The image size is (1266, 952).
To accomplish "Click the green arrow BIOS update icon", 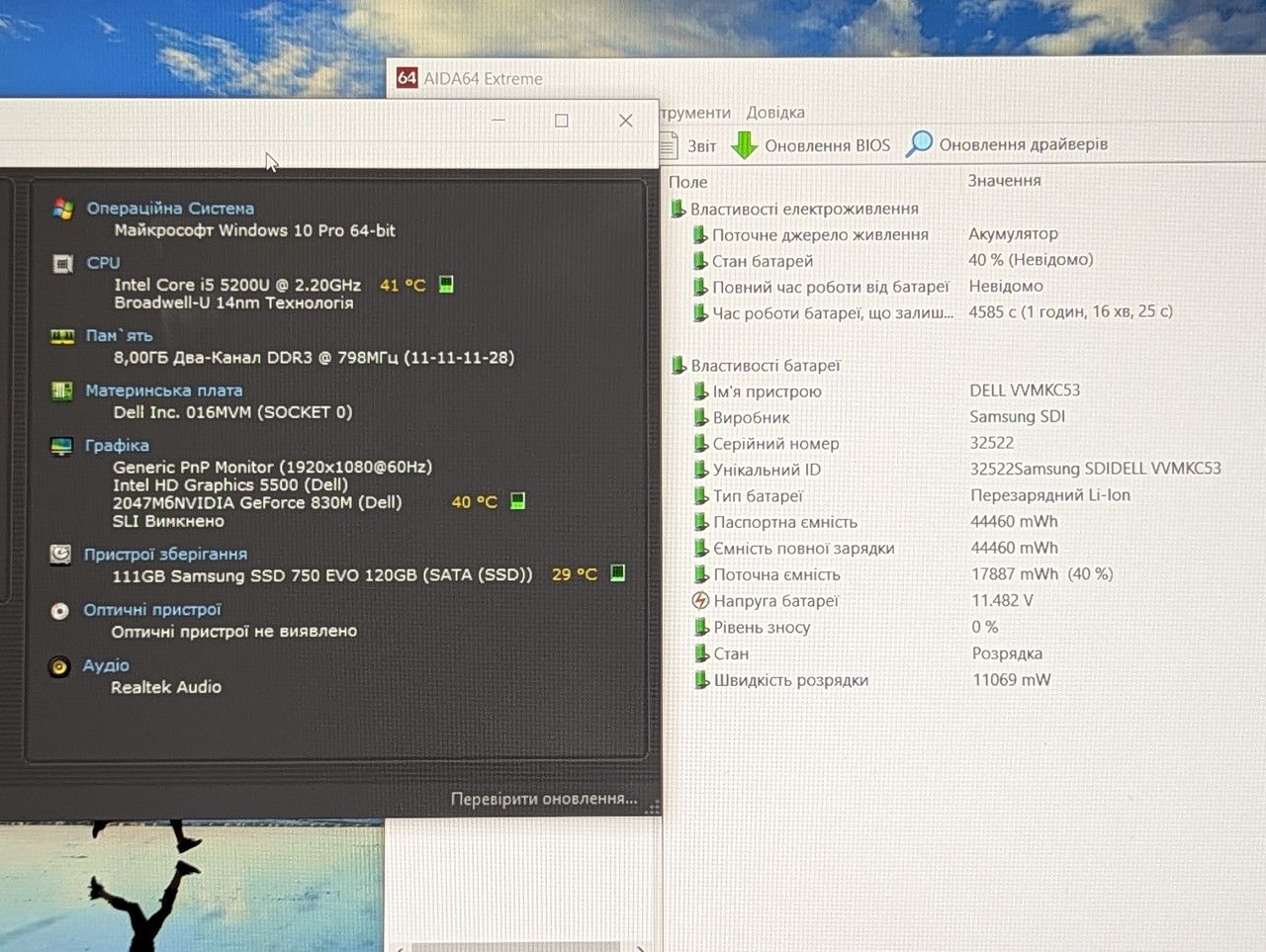I will coord(744,145).
